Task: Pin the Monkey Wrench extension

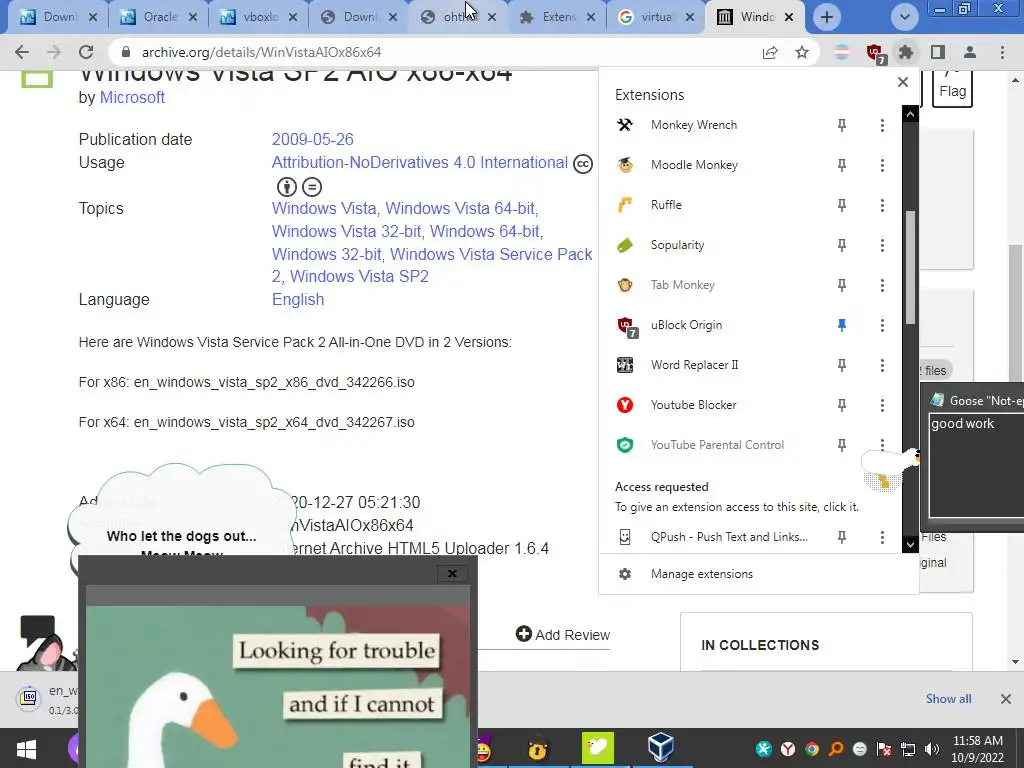Action: (842, 125)
